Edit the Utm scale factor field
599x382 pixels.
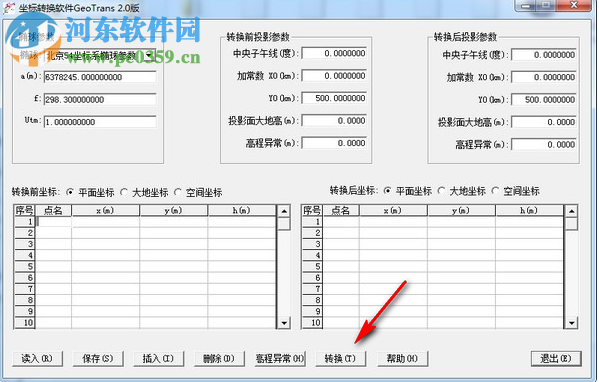click(x=100, y=122)
